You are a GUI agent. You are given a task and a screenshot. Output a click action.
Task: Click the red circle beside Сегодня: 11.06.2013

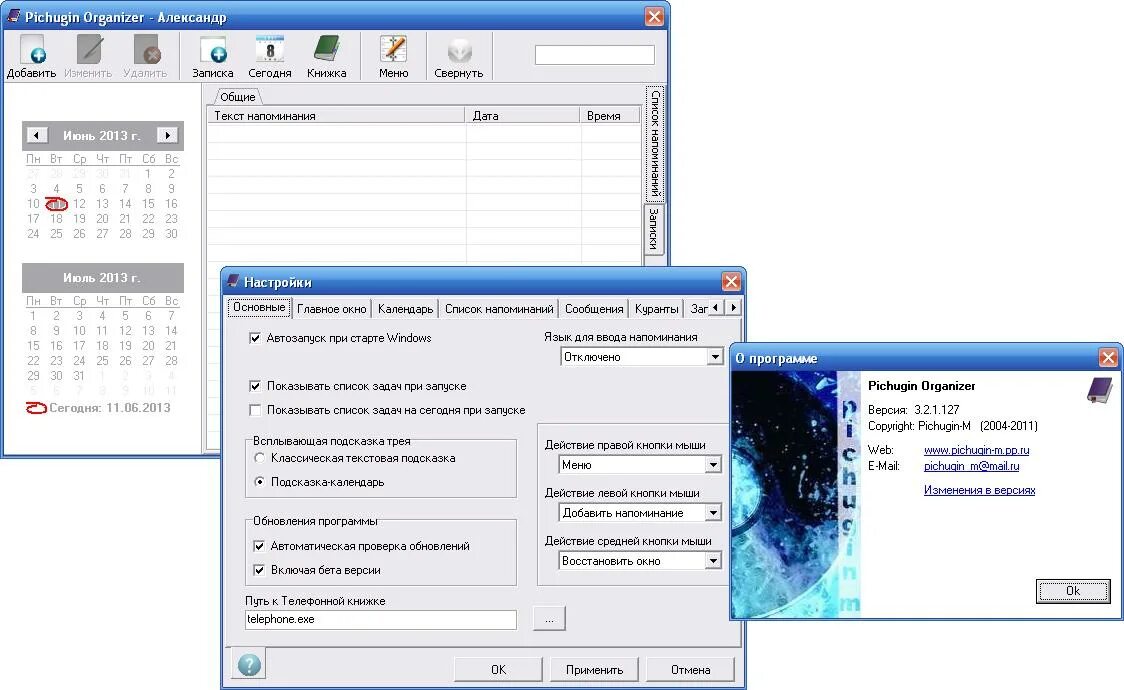[x=36, y=408]
